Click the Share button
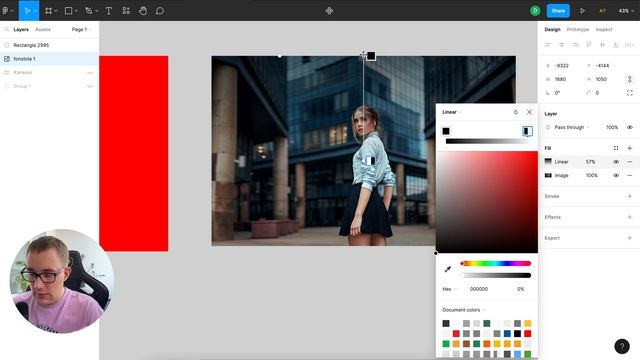The width and height of the screenshot is (640, 360). coord(558,11)
